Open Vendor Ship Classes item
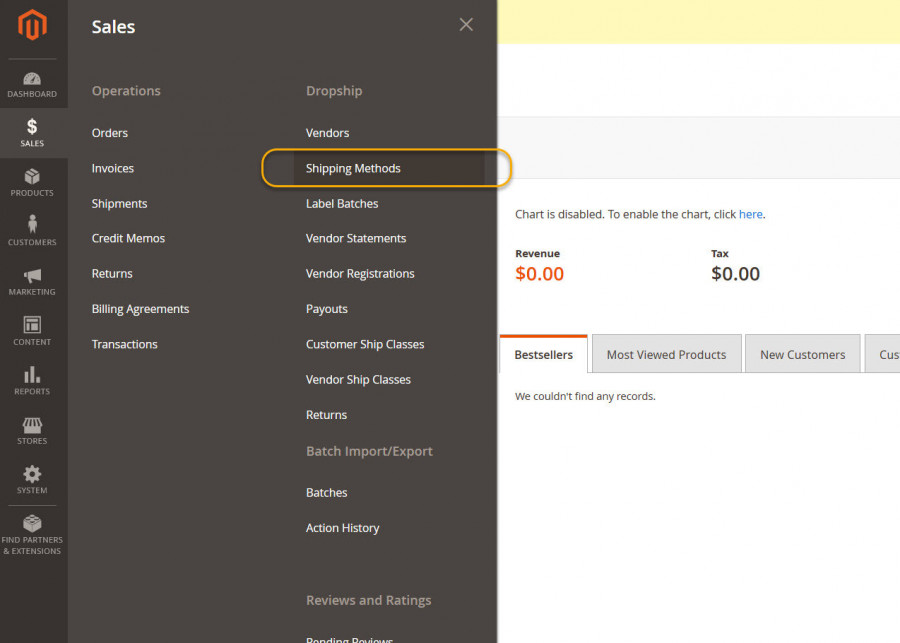This screenshot has height=643, width=900. pos(358,379)
